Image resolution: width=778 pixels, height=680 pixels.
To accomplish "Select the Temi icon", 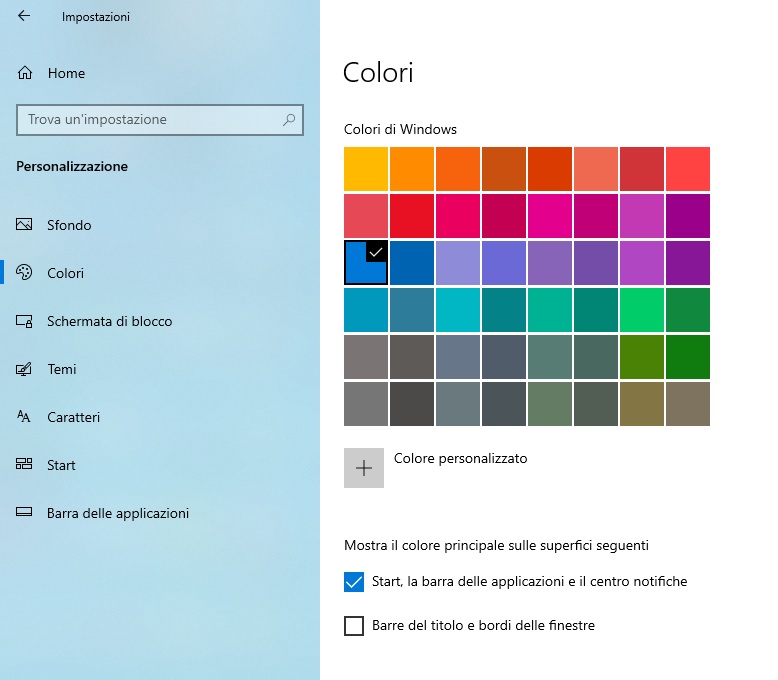I will pos(24,369).
